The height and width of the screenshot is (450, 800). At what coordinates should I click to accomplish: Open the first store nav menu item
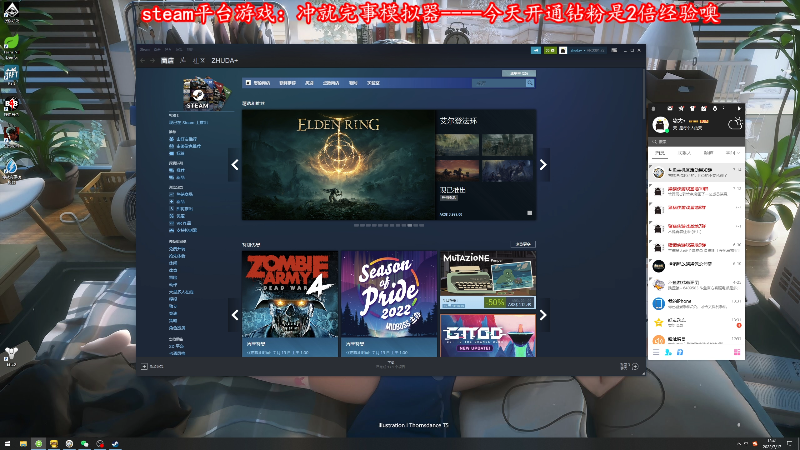pyautogui.click(x=258, y=83)
